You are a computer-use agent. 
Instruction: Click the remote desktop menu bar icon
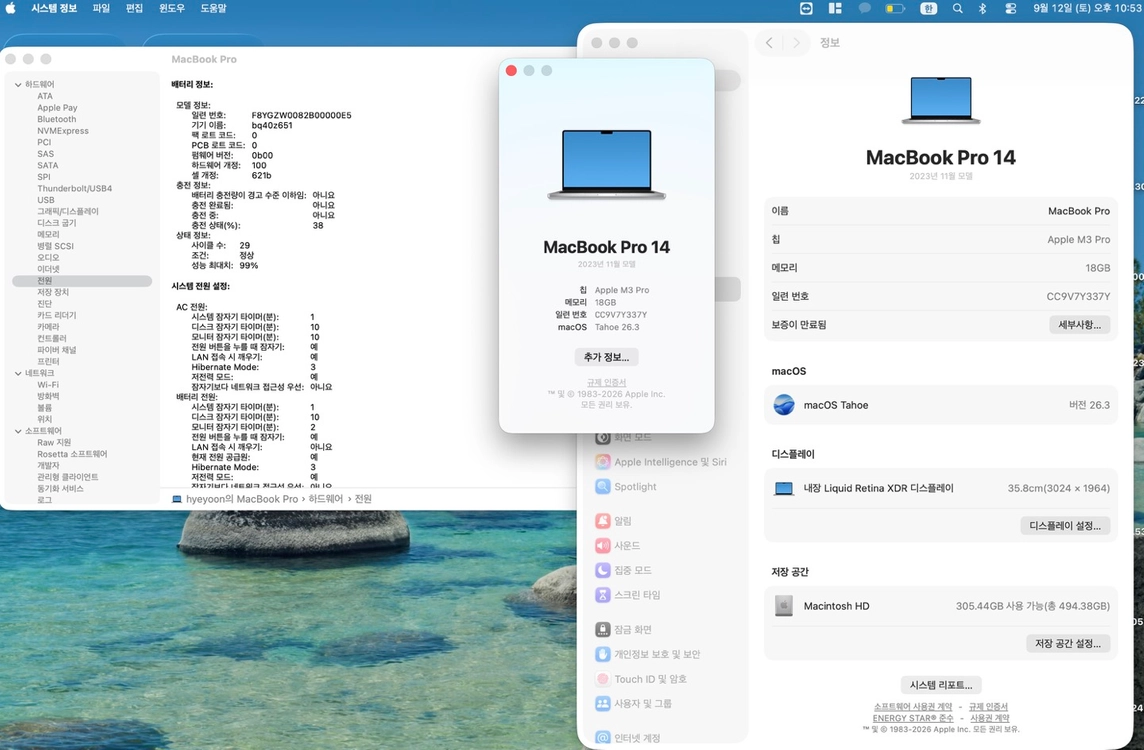[806, 8]
